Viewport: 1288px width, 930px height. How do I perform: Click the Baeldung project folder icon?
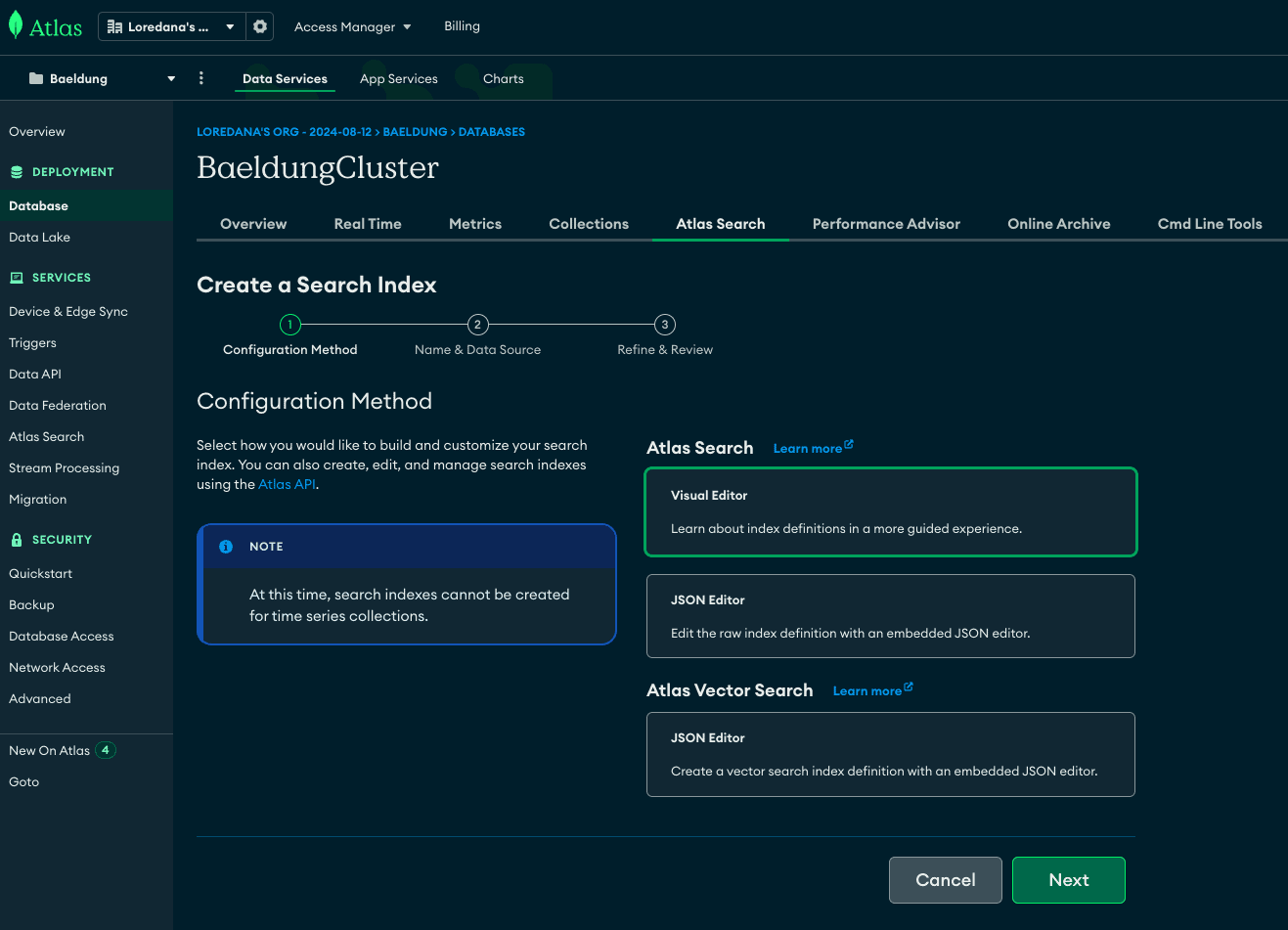coord(36,78)
